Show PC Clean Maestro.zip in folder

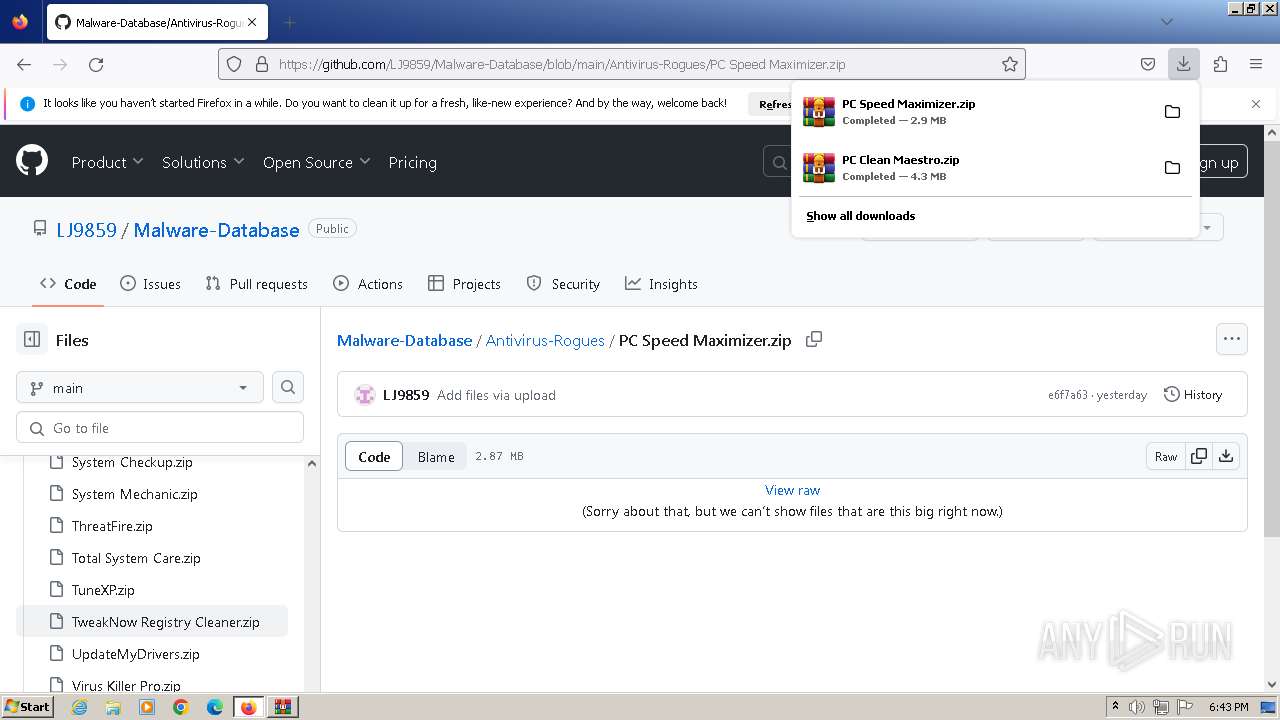click(1172, 167)
